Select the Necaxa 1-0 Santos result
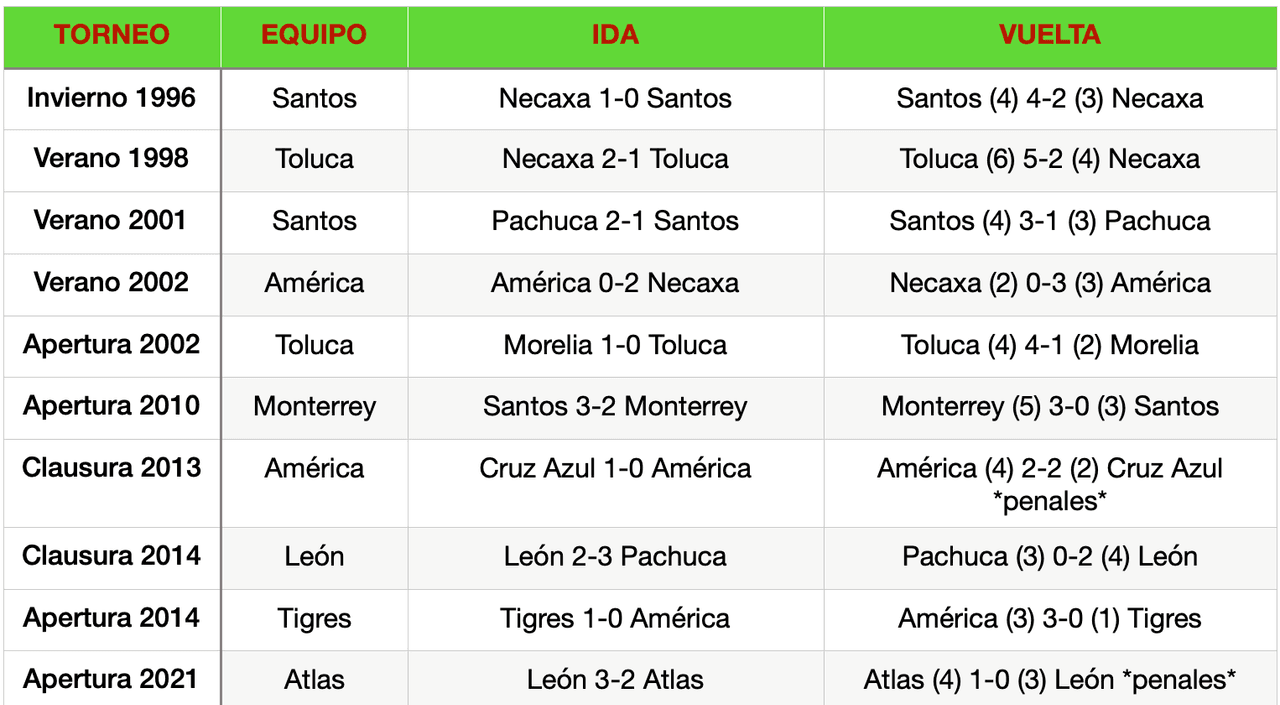 click(x=615, y=98)
